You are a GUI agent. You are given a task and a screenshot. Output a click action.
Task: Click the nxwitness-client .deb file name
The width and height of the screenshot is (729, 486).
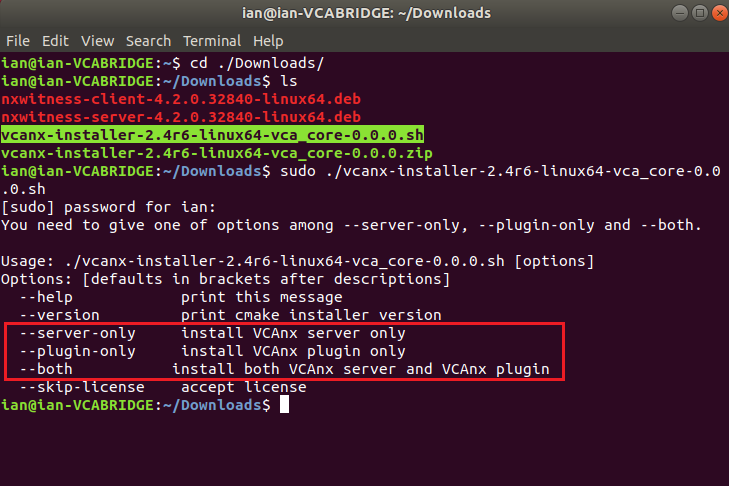coord(181,100)
